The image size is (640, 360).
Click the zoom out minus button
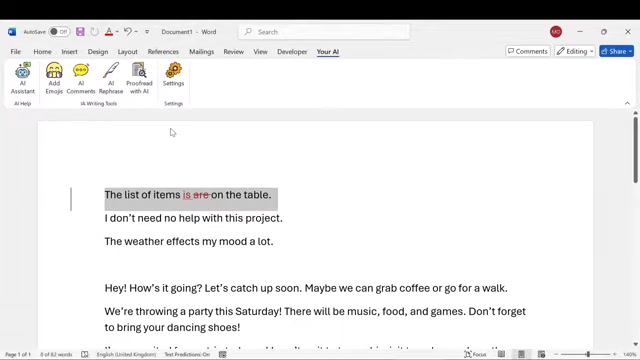556,354
